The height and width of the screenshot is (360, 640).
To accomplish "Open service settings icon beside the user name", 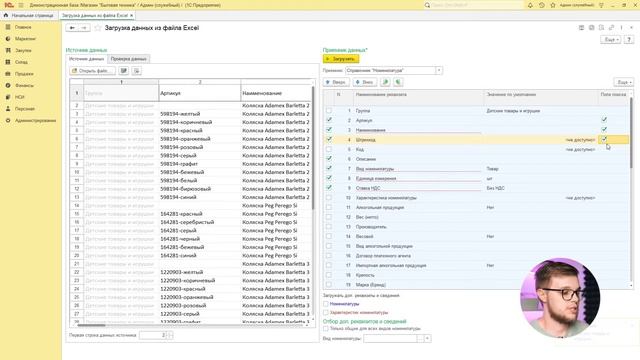I will tap(601, 5).
